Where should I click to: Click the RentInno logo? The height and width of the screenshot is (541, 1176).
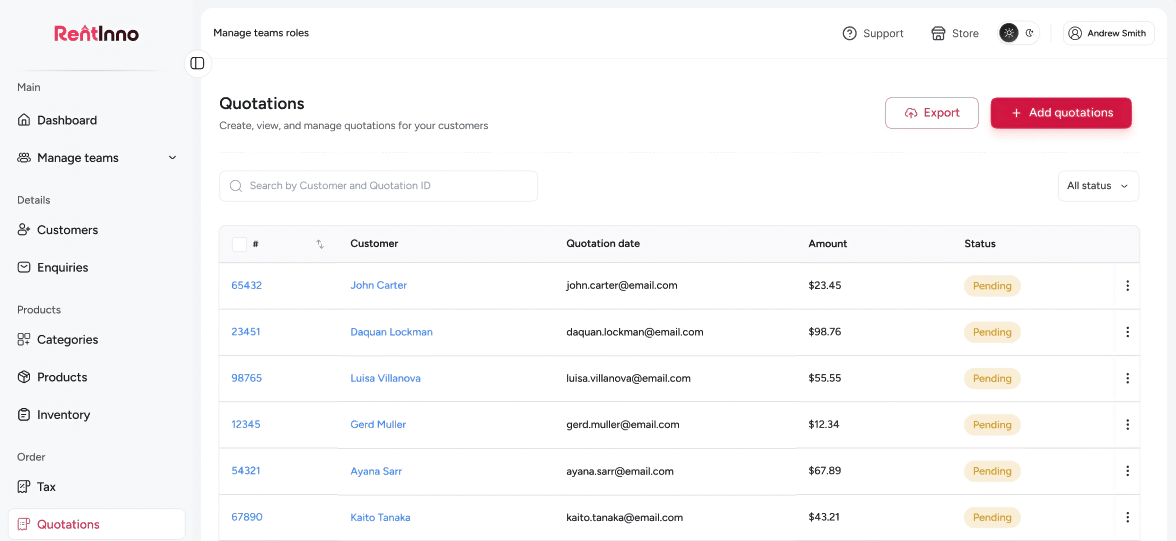[x=96, y=33]
